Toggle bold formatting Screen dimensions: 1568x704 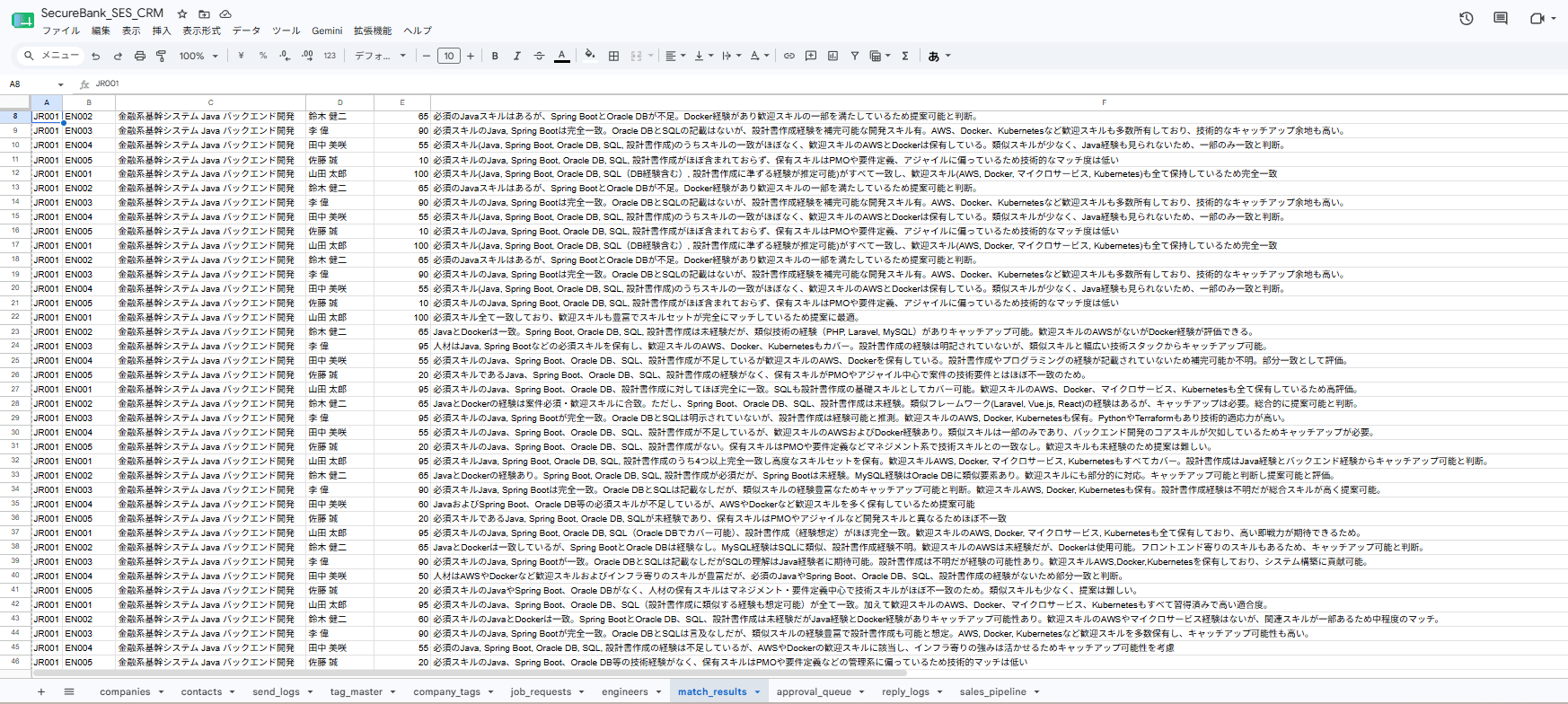495,56
